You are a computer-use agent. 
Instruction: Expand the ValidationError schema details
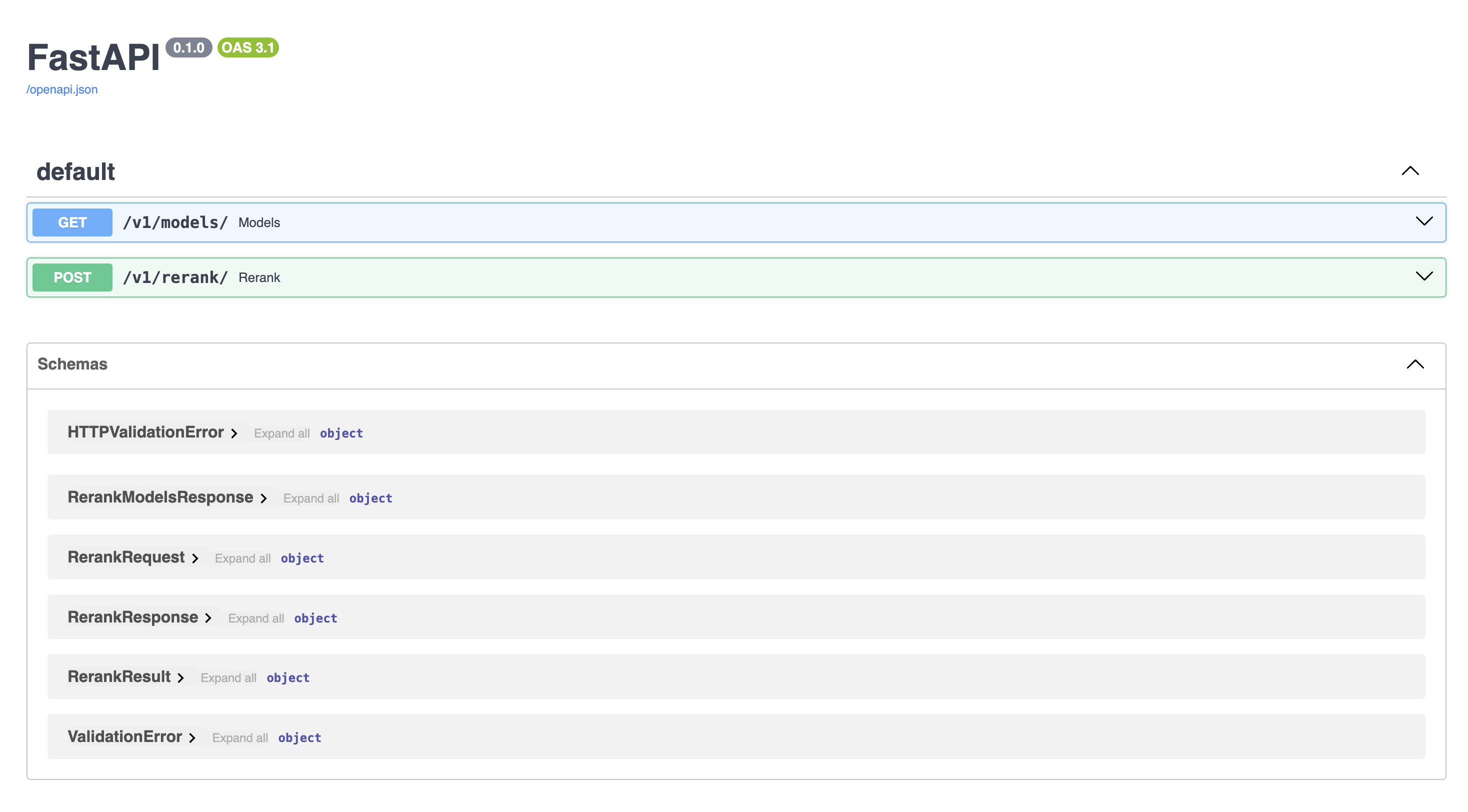(x=190, y=736)
